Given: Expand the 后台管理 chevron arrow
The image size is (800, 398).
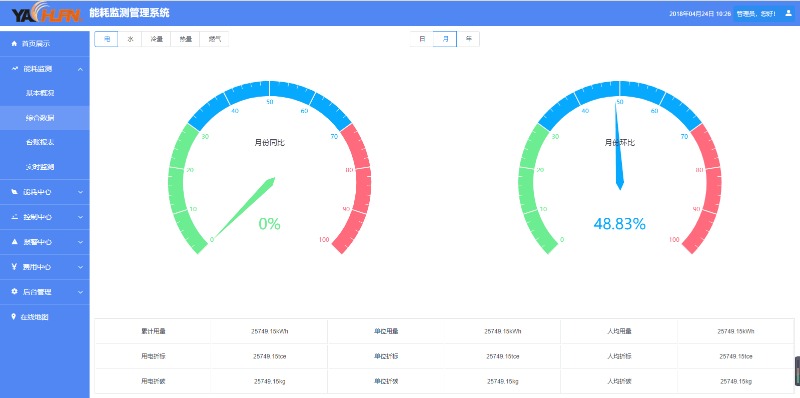Looking at the screenshot, I should click(x=81, y=292).
